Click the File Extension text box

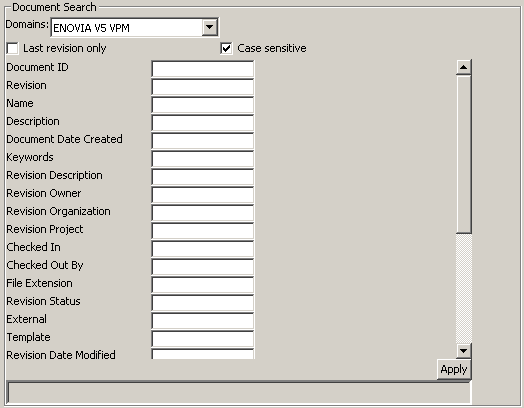[x=203, y=285]
